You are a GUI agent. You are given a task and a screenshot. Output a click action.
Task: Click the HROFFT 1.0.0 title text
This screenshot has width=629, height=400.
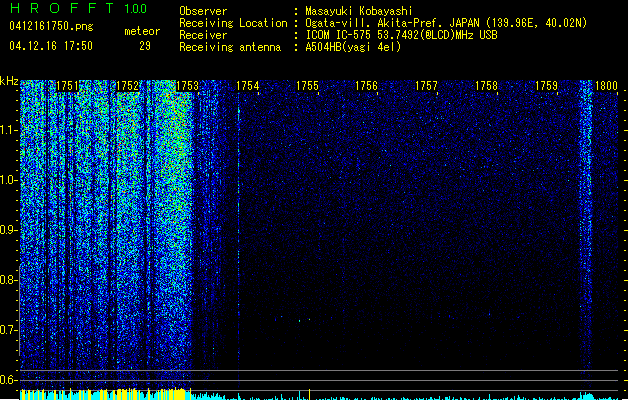coord(78,8)
